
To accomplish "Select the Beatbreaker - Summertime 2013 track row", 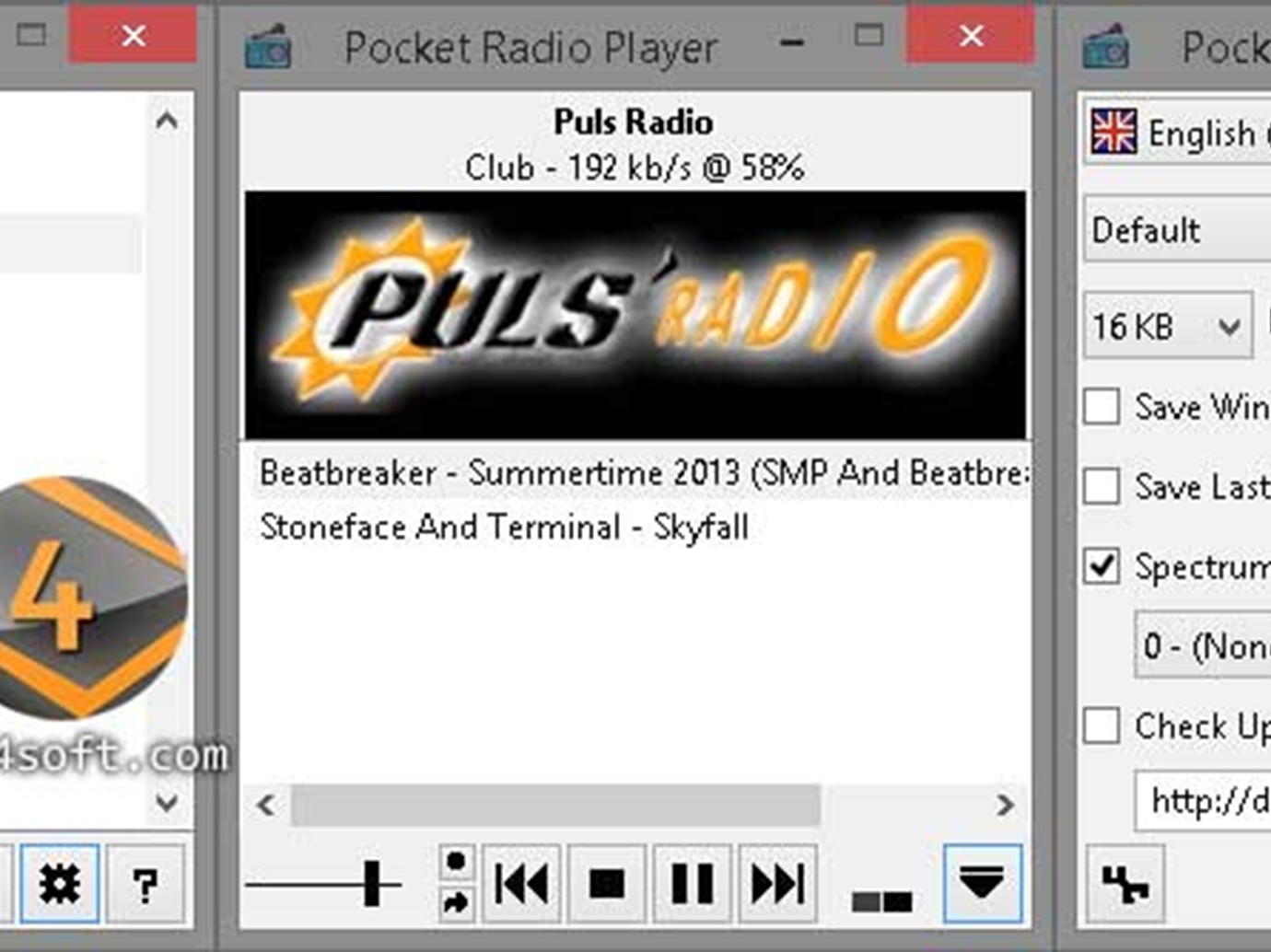I will 641,473.
